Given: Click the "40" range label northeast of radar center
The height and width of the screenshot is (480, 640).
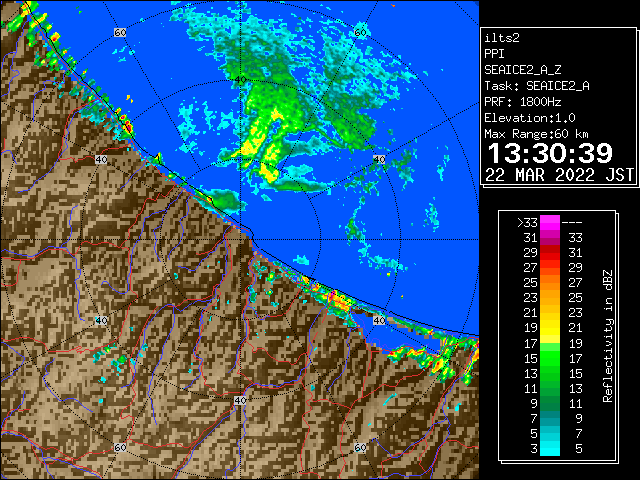Looking at the screenshot, I should [379, 159].
